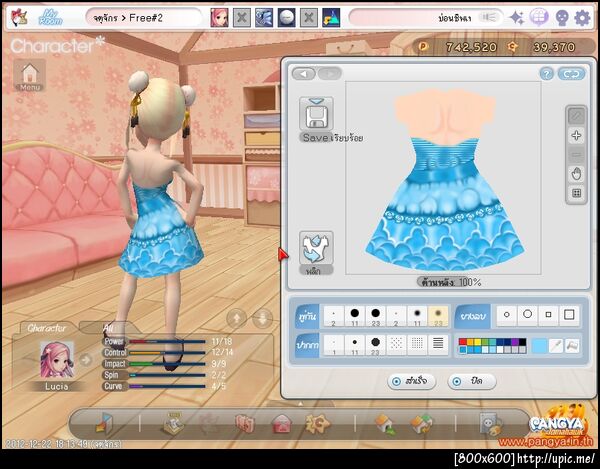Click the garment flip icon above หลัก
This screenshot has width=600, height=469.
(x=316, y=248)
